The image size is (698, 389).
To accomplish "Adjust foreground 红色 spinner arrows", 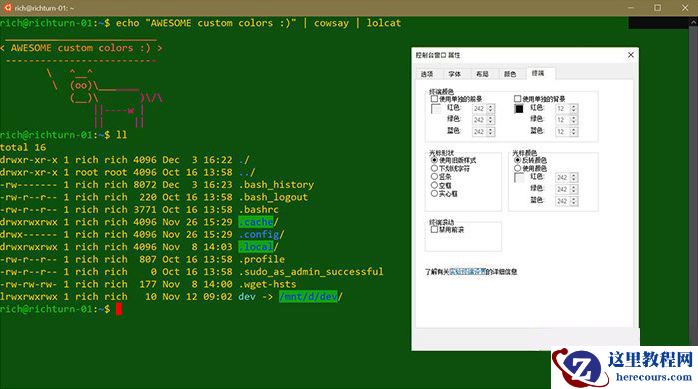I will [x=491, y=109].
